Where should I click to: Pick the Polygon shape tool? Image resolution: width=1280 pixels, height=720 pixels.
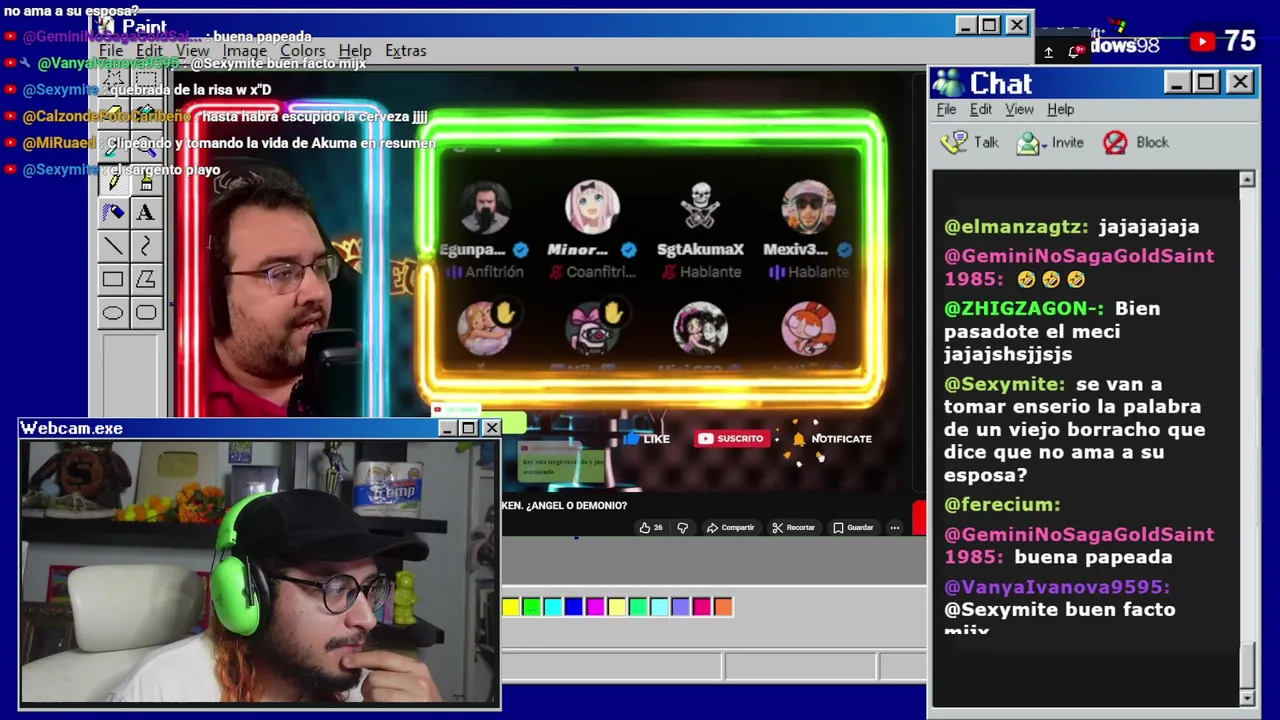tap(146, 280)
